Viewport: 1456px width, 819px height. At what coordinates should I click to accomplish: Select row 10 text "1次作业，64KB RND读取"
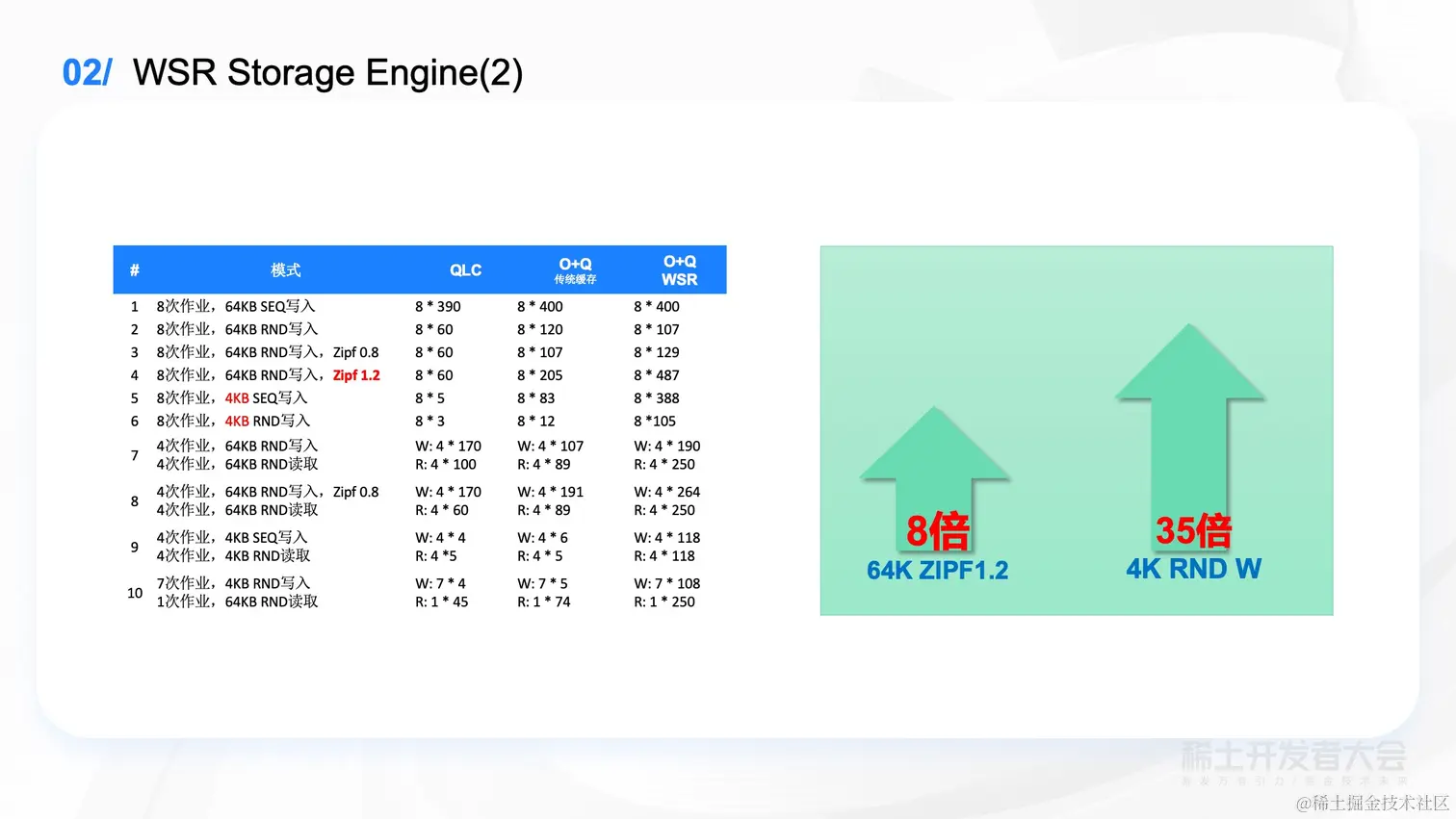point(237,601)
